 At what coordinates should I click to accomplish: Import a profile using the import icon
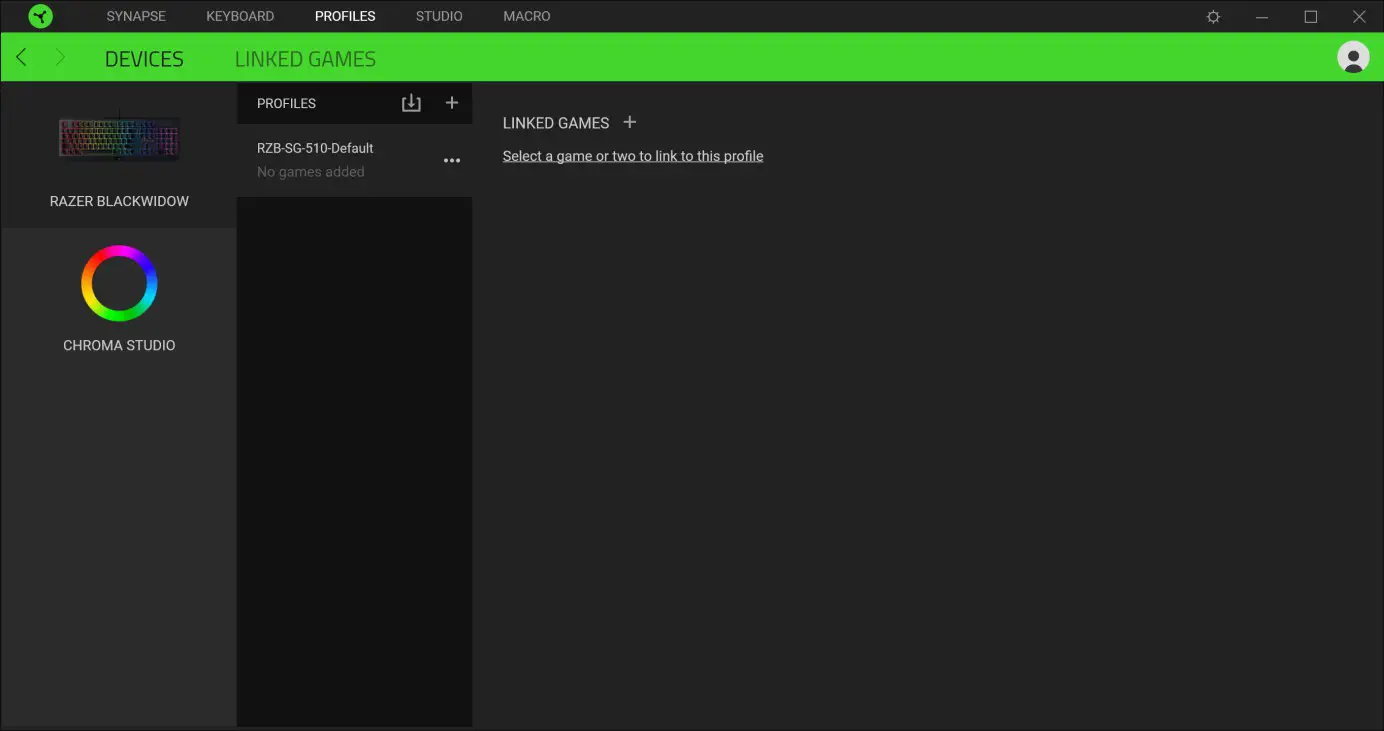[x=411, y=102]
